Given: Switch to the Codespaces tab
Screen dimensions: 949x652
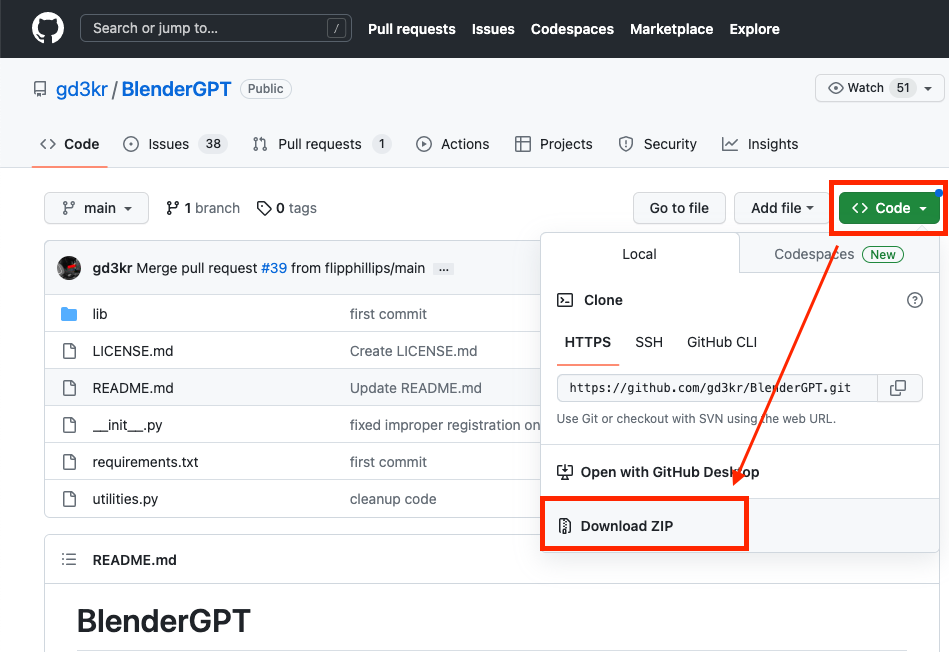Looking at the screenshot, I should (x=838, y=254).
